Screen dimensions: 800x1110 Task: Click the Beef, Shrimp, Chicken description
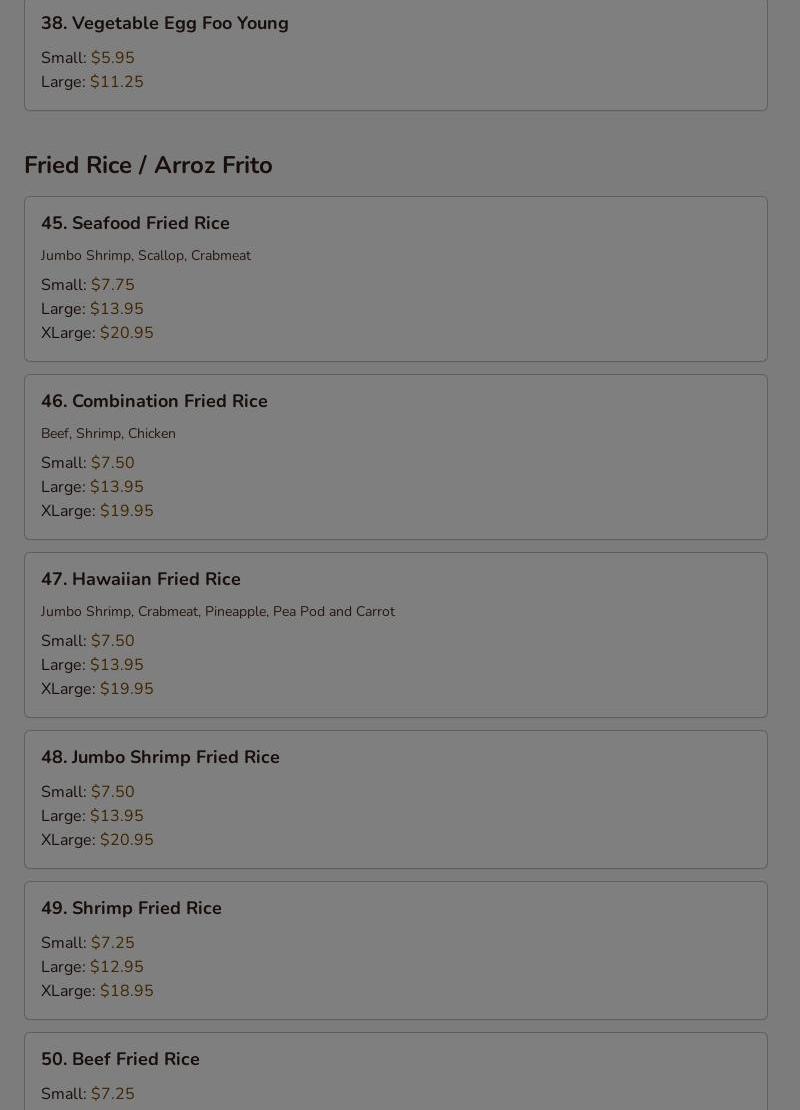pos(108,433)
